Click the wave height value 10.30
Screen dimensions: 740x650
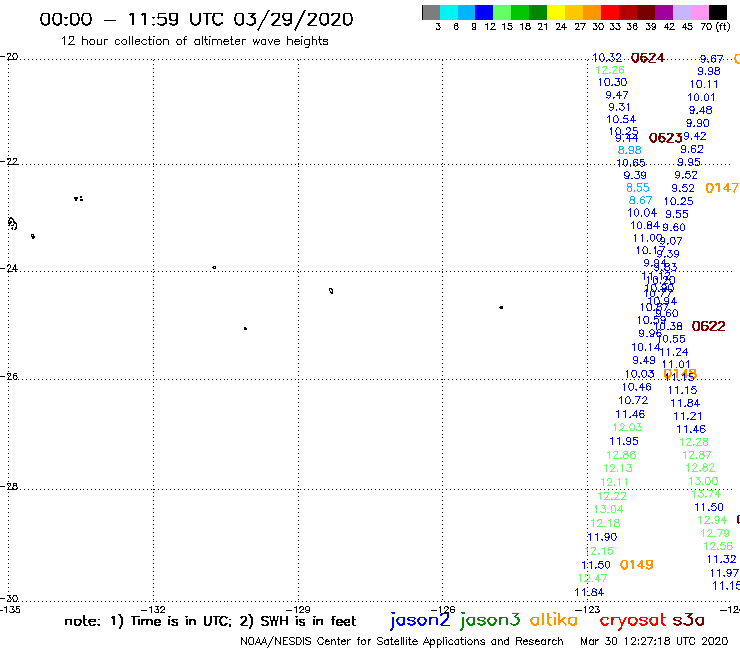[613, 82]
